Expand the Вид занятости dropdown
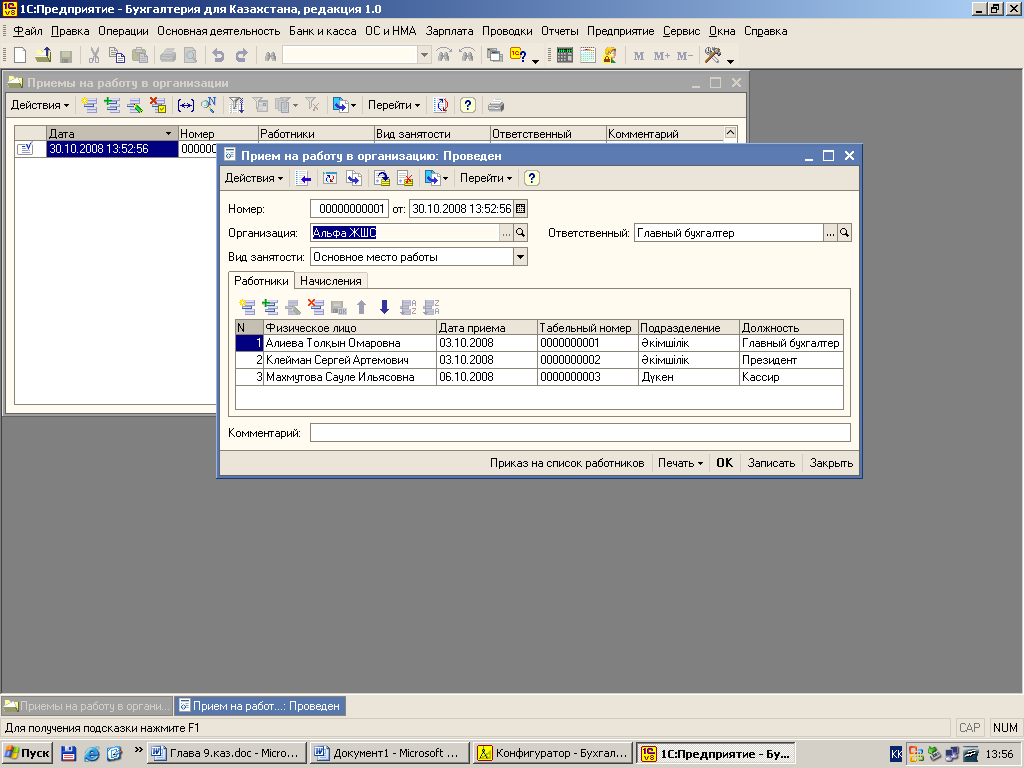 tap(520, 257)
